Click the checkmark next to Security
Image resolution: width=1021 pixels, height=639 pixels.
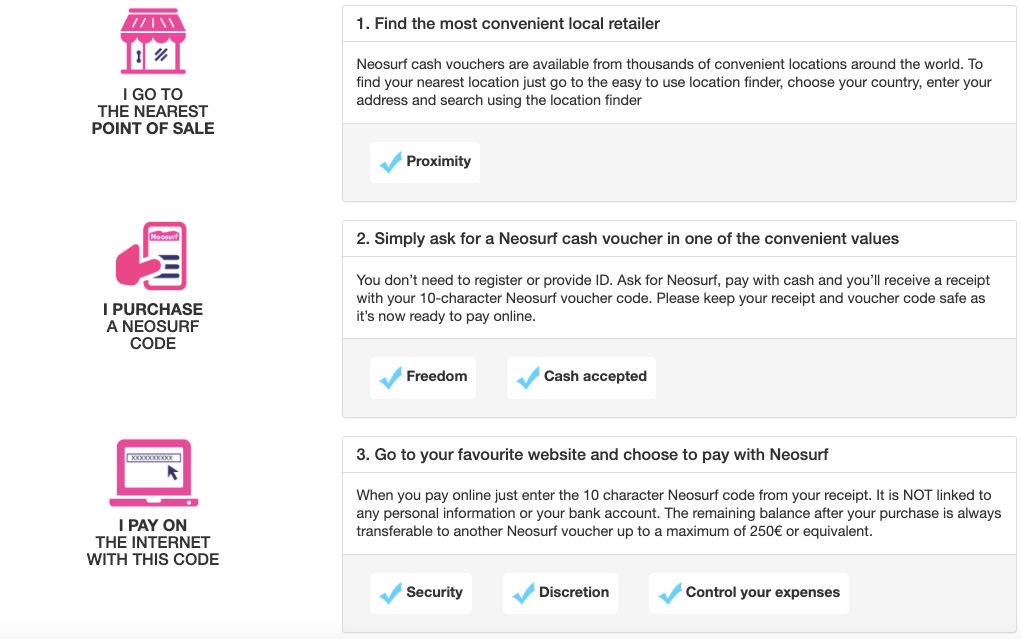(x=390, y=593)
